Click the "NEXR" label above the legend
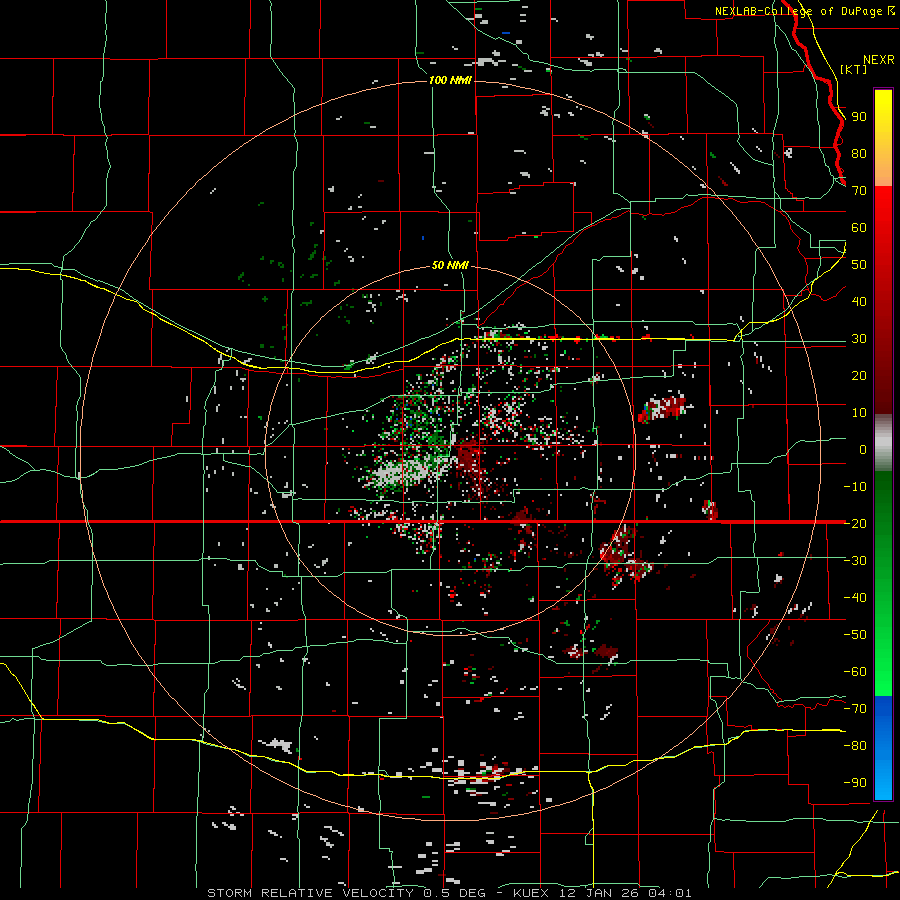Screen dimensions: 900x900 [x=879, y=60]
